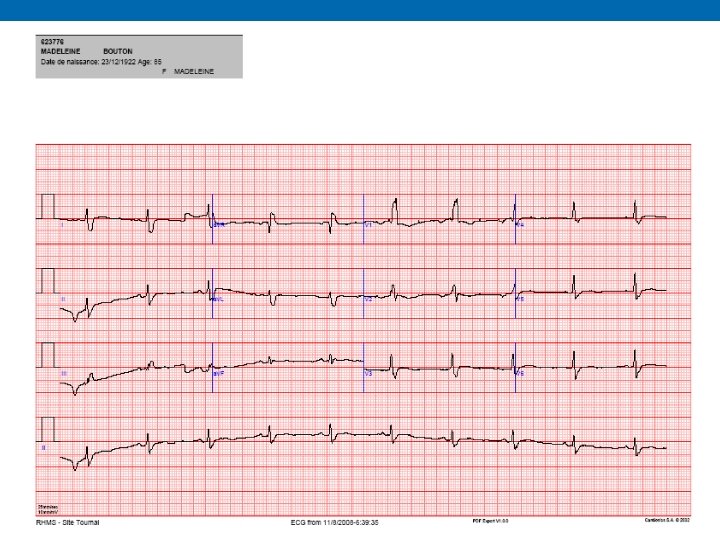Click the sex indicator F
The height and width of the screenshot is (540, 720).
click(x=164, y=72)
